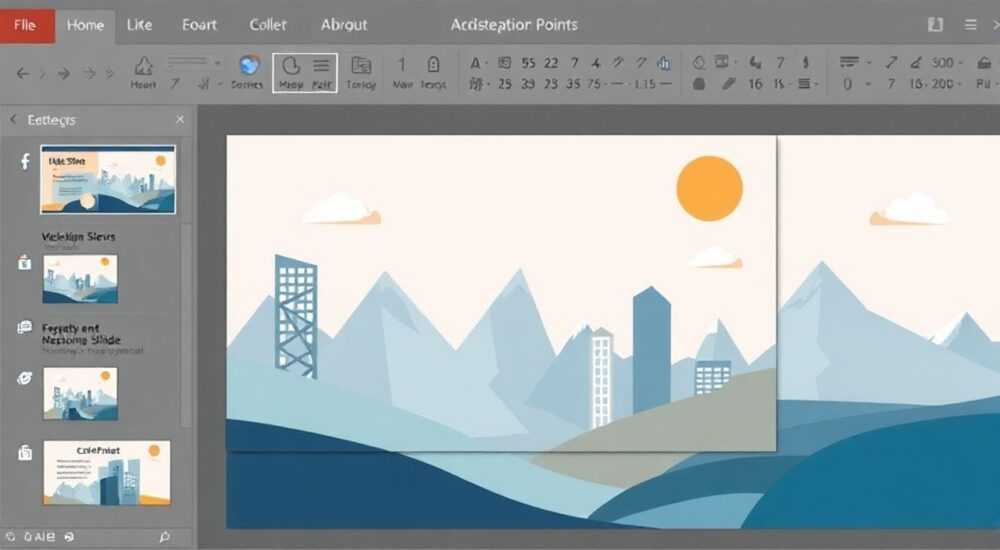Open the dropdown next to the 200 value
This screenshot has width=1000, height=550.
(x=959, y=84)
